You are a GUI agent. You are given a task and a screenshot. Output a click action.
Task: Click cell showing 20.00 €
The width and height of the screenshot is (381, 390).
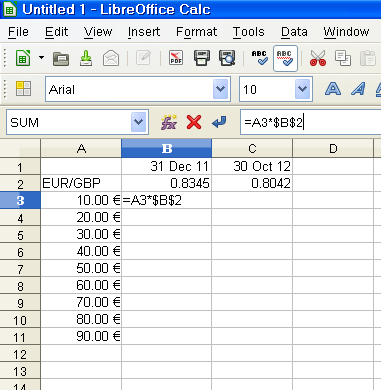(81, 217)
